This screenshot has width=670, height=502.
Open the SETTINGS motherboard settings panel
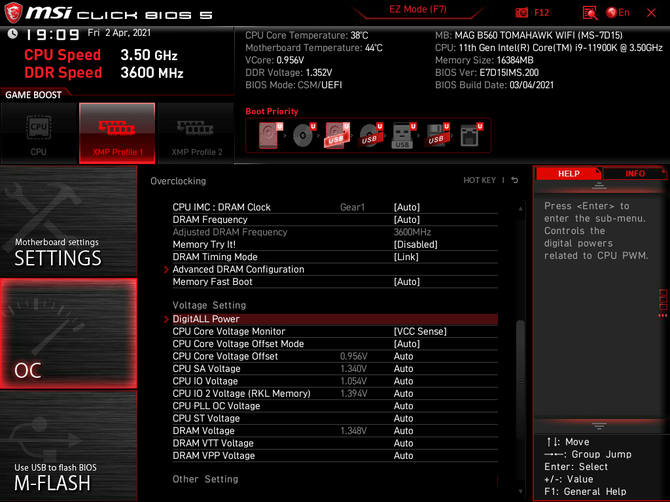(x=68, y=221)
